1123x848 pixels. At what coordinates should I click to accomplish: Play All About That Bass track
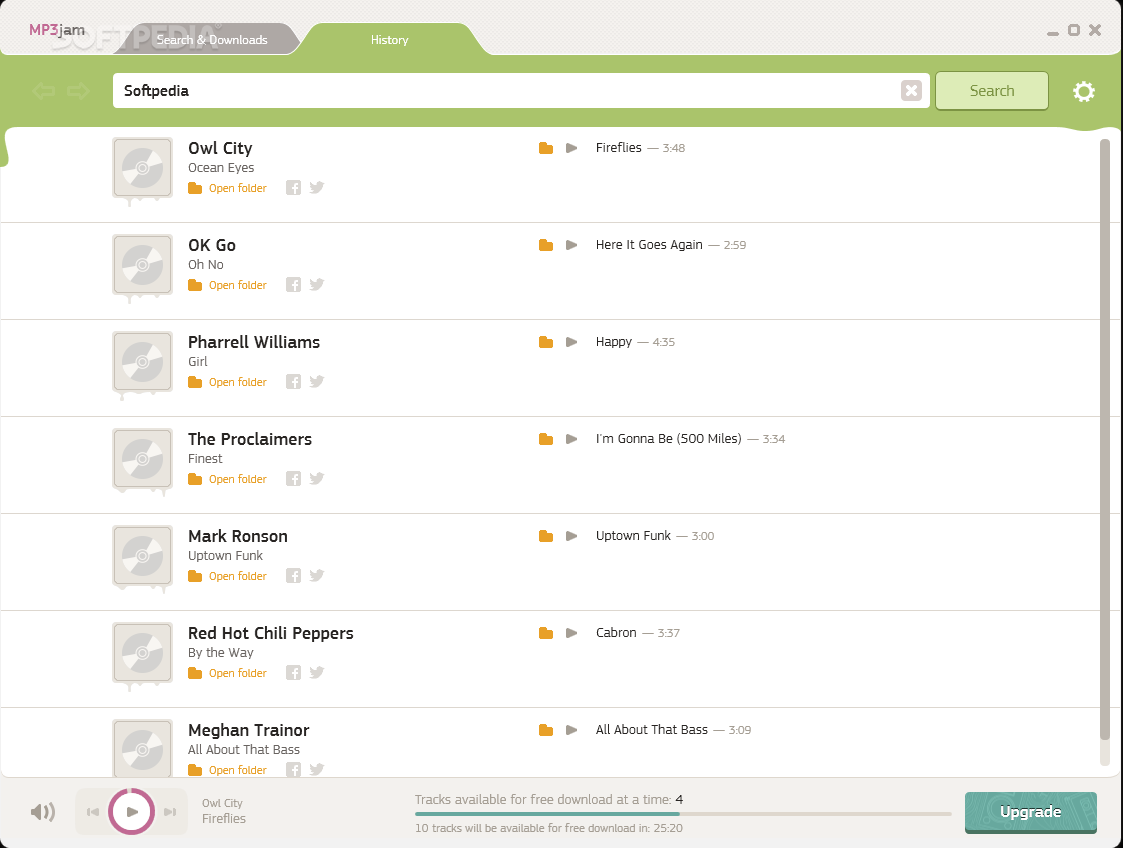coord(572,730)
